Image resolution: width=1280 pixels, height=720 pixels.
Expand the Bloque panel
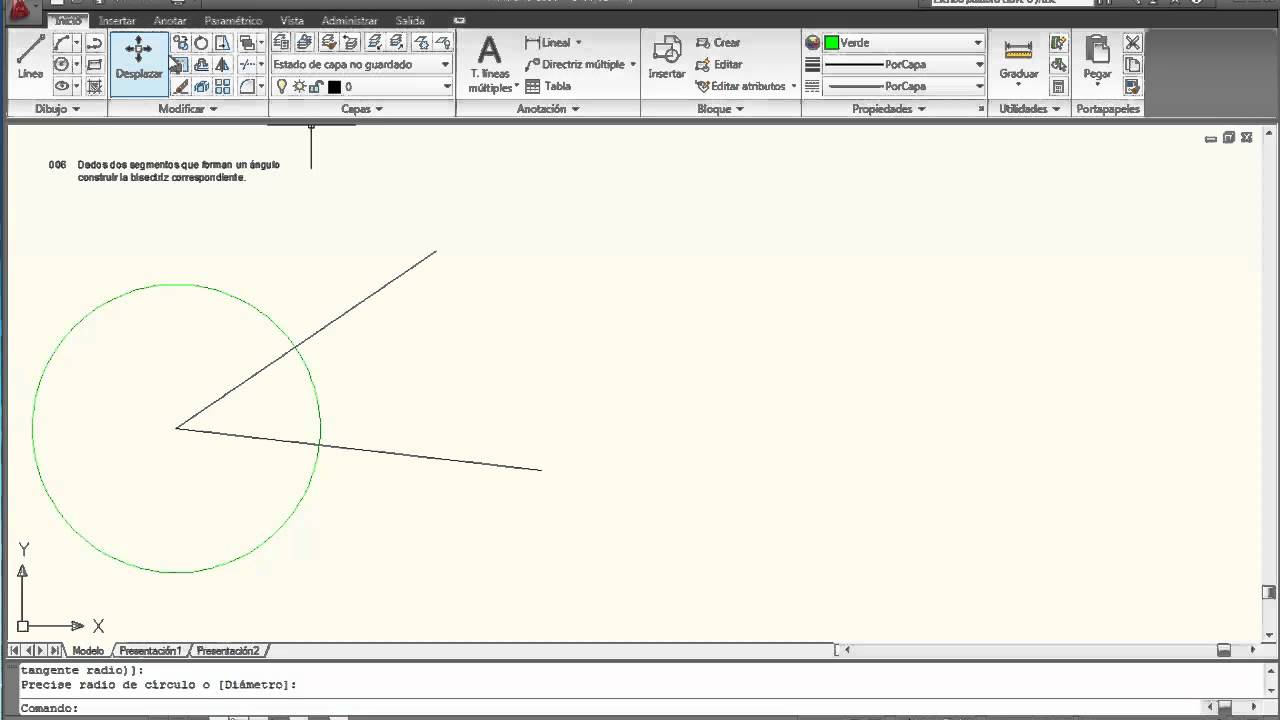point(720,109)
